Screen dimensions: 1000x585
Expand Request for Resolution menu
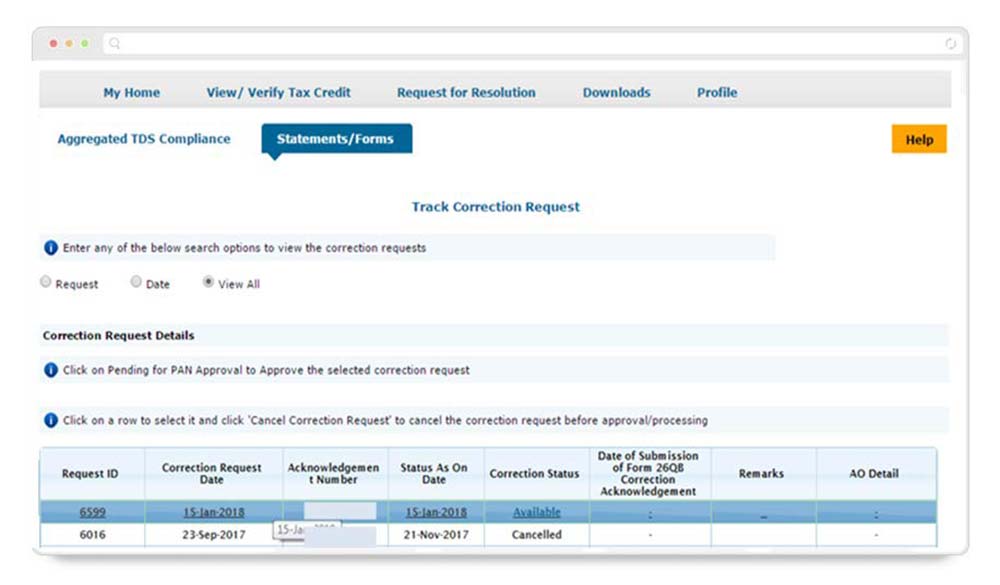[466, 92]
